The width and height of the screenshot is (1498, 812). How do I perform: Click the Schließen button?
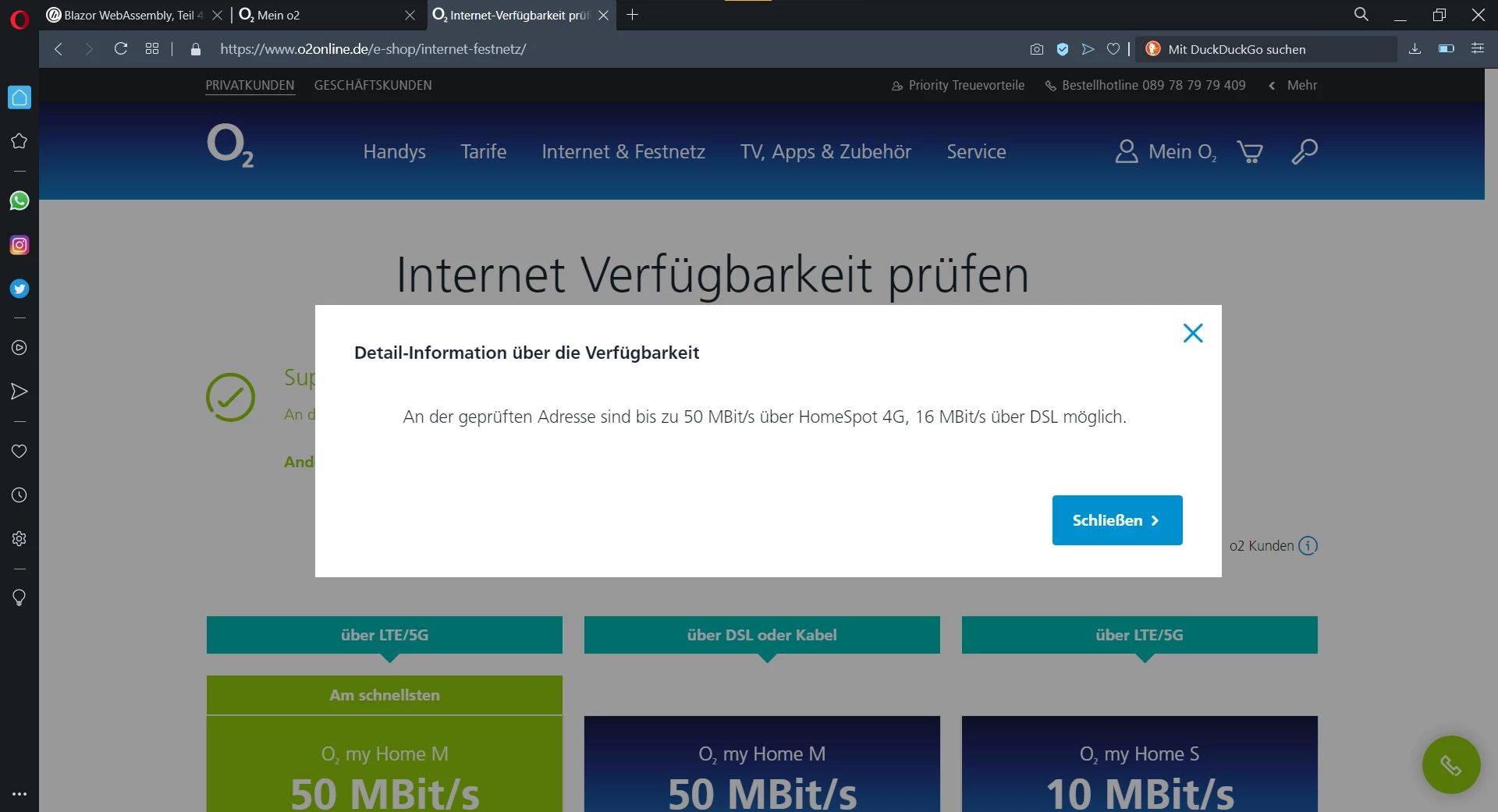click(x=1117, y=520)
